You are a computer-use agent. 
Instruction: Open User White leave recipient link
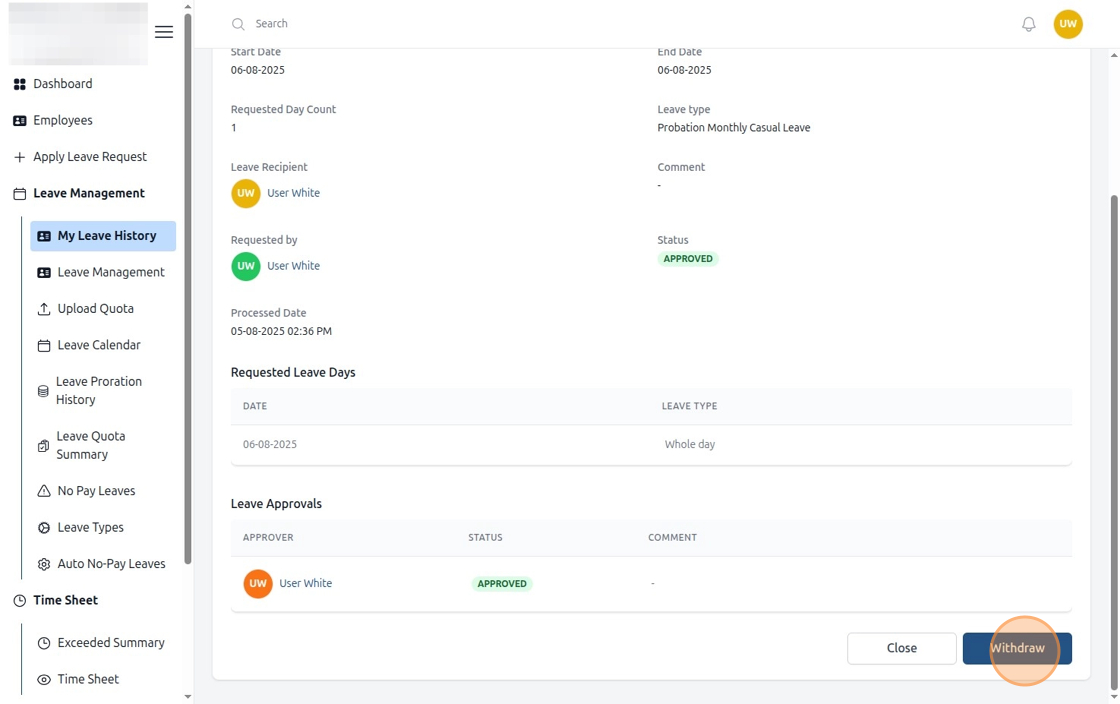293,193
